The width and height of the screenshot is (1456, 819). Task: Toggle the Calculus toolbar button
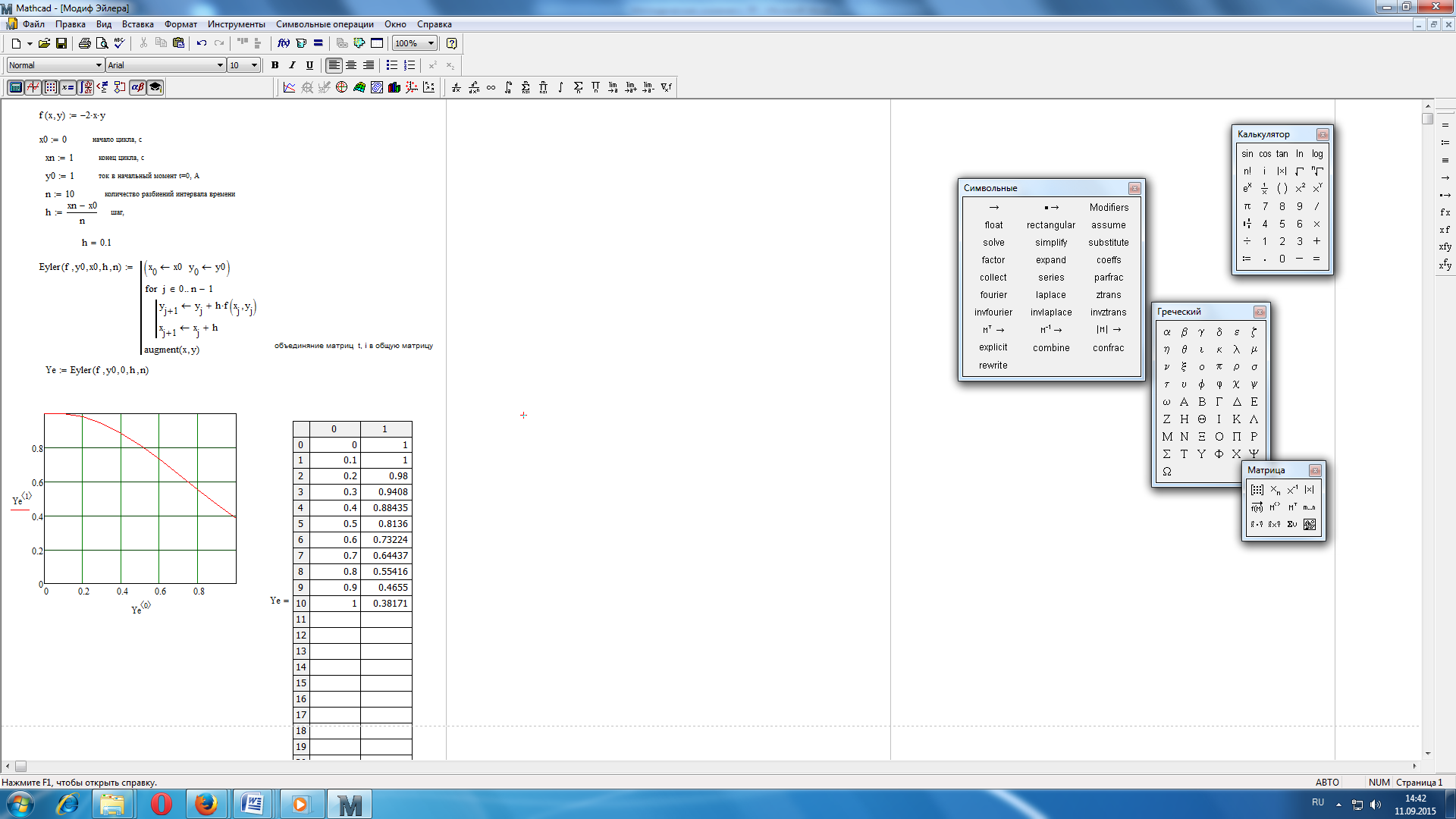tap(85, 87)
